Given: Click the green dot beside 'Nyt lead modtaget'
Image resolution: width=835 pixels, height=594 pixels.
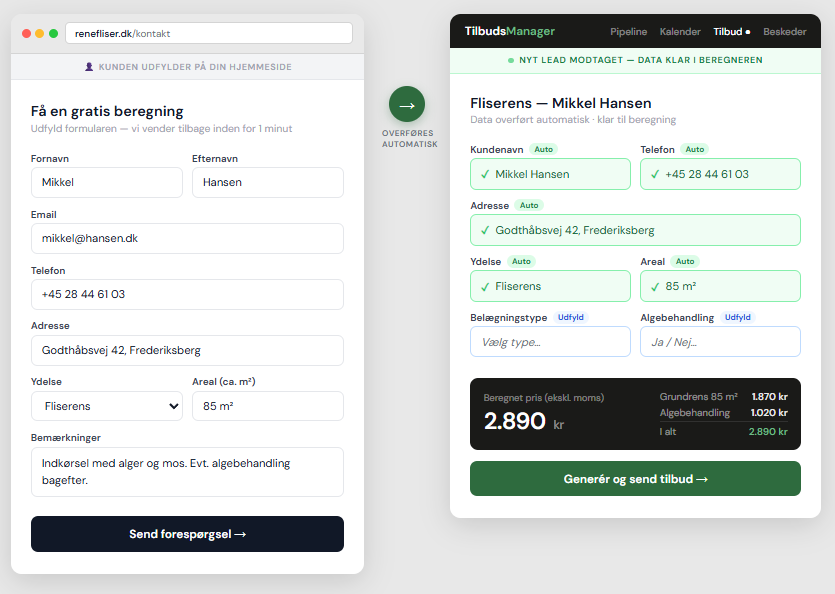Looking at the screenshot, I should pyautogui.click(x=511, y=60).
